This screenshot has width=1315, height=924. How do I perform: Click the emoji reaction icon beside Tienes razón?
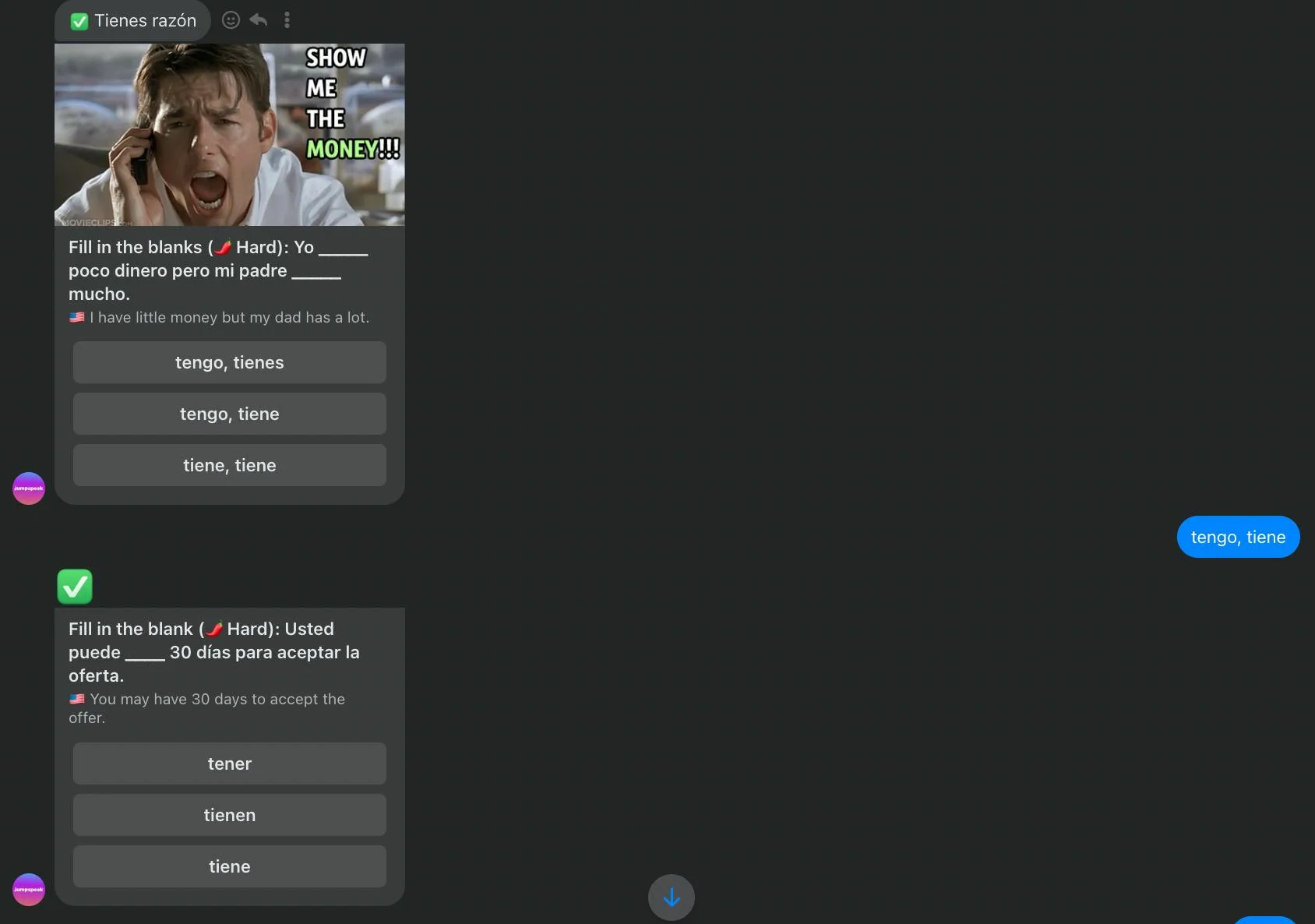[231, 20]
